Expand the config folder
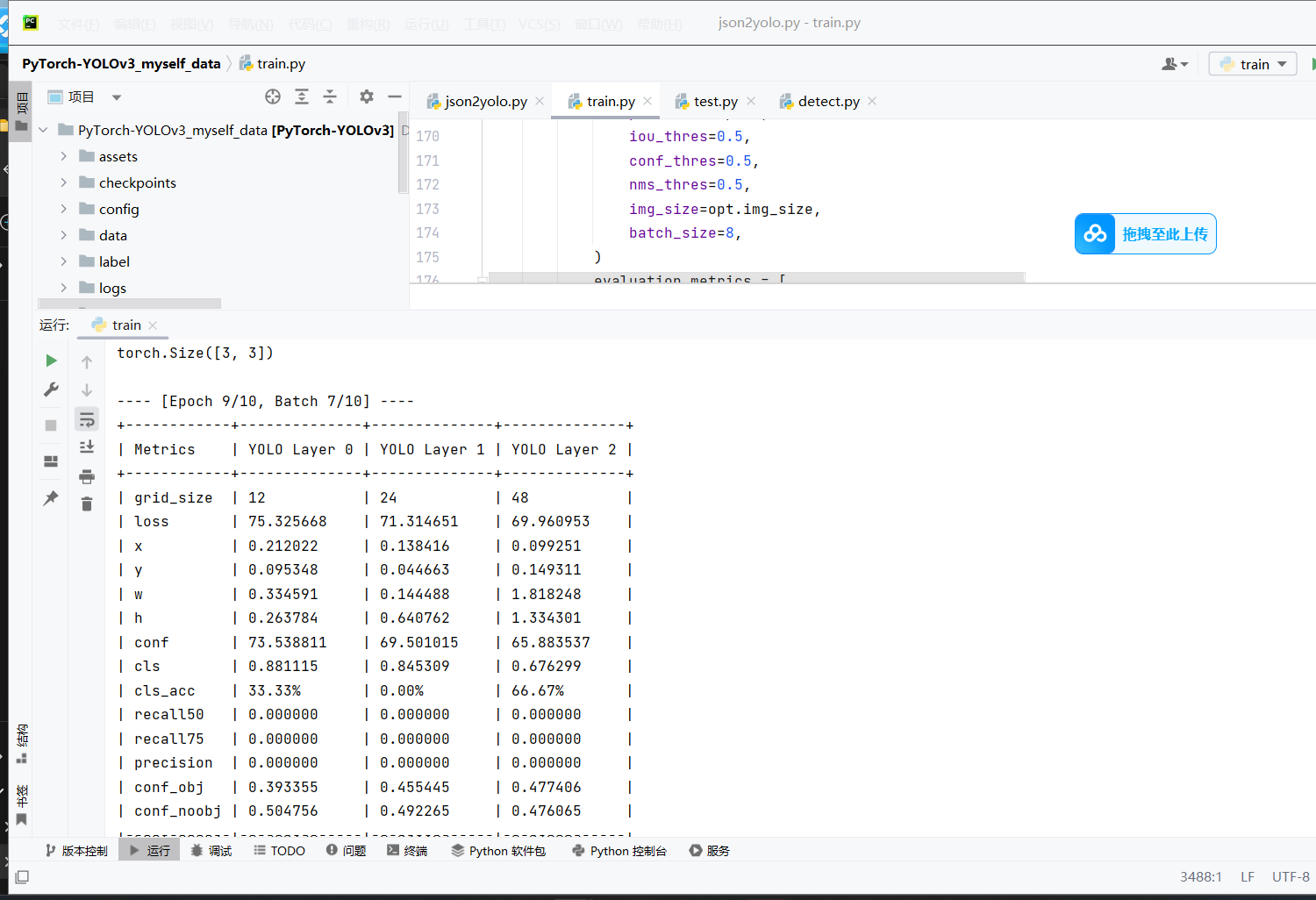The width and height of the screenshot is (1316, 900). click(x=63, y=209)
